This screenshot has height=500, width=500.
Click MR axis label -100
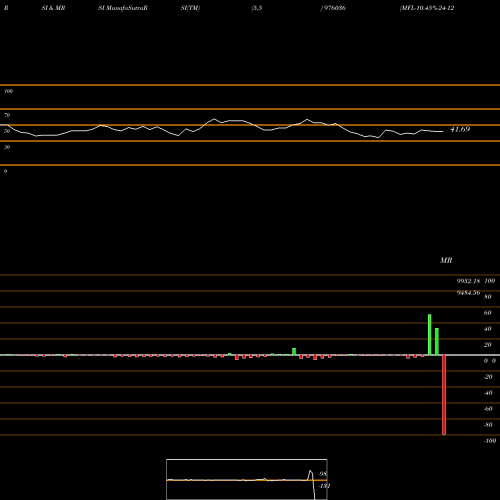pyautogui.click(x=490, y=441)
